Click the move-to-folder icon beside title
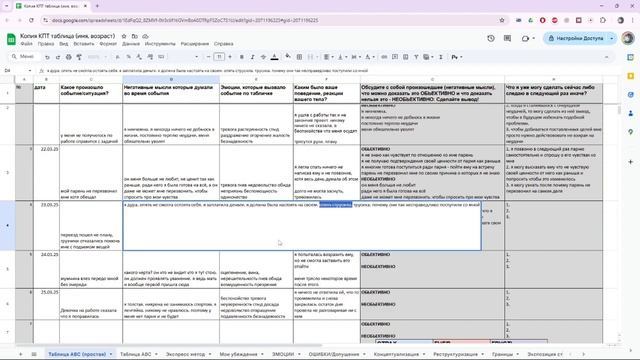Screen dimensions: 640x360 pos(135,36)
